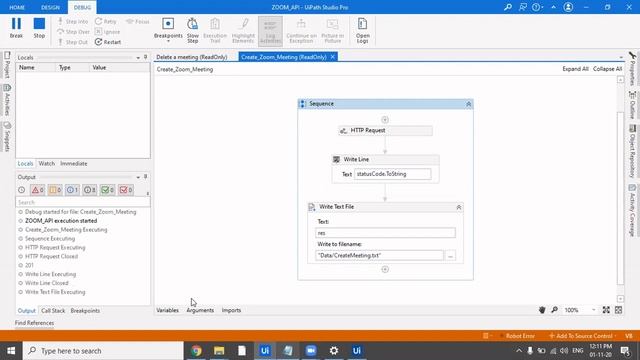Open Logs from the ribbon
Viewport: 640px width, 360px height.
pyautogui.click(x=362, y=30)
